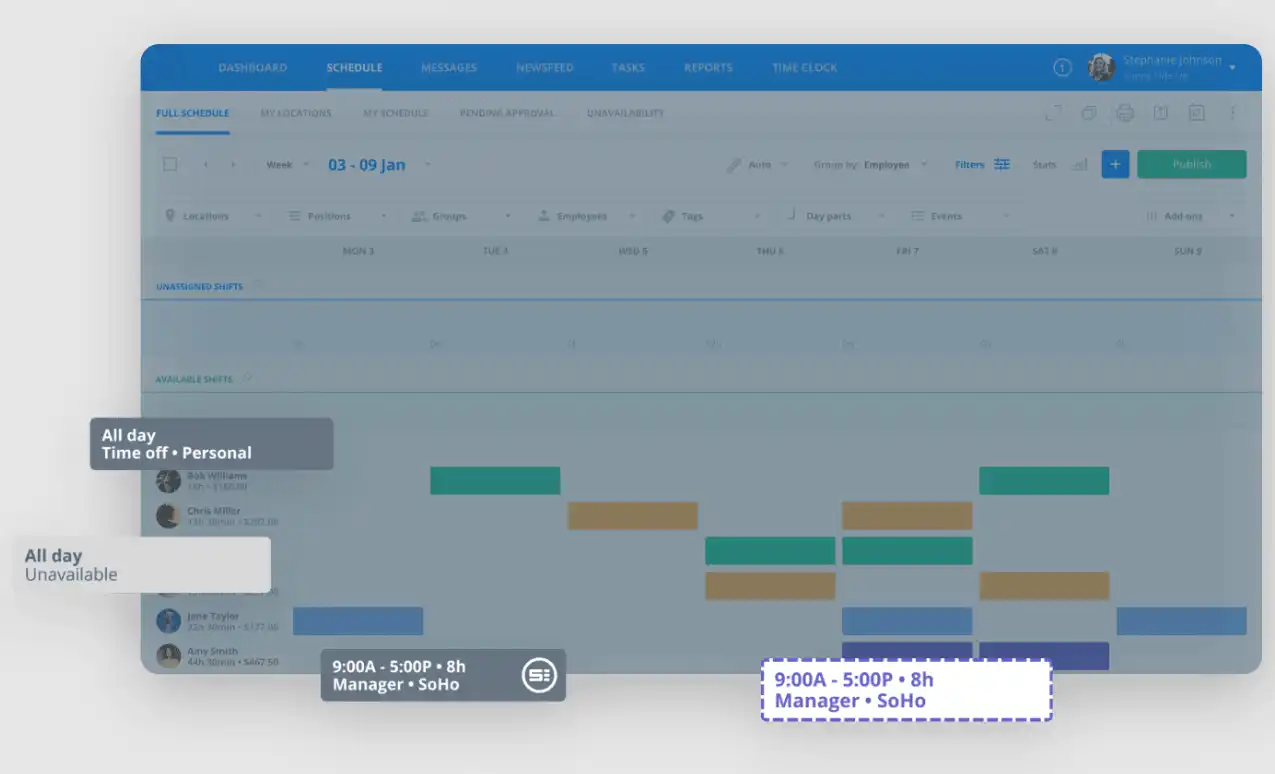The height and width of the screenshot is (774, 1275).
Task: Open the Messages section in top navigation
Action: [448, 67]
